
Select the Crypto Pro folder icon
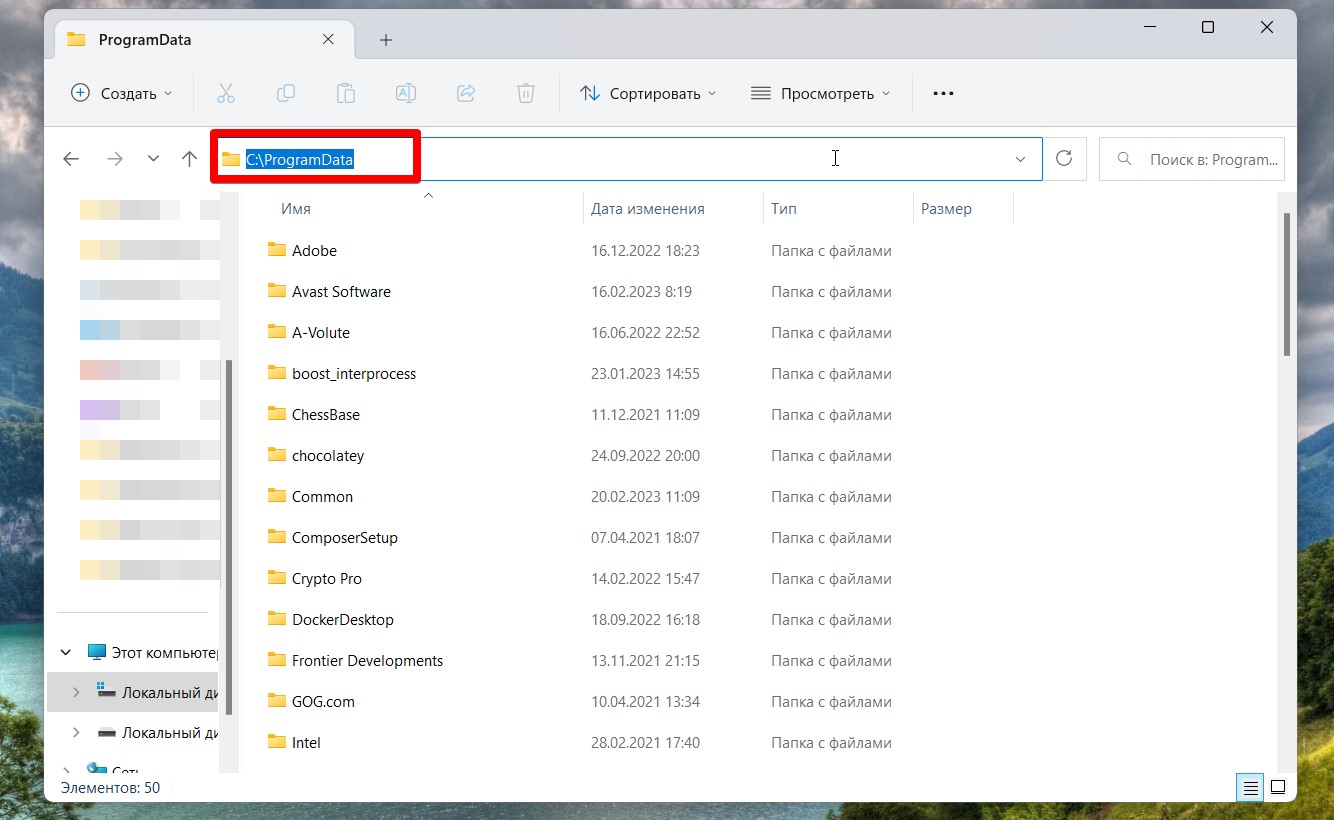point(277,578)
